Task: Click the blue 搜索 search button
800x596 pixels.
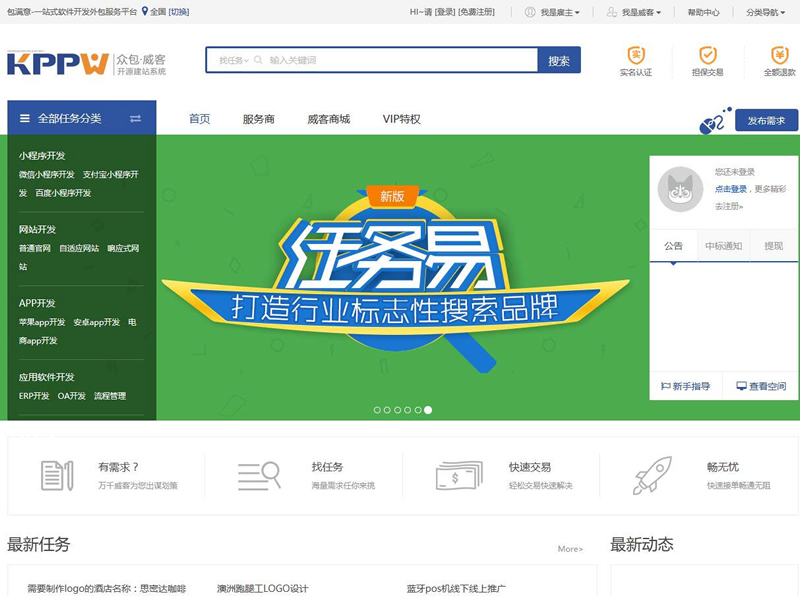Action: (x=559, y=60)
